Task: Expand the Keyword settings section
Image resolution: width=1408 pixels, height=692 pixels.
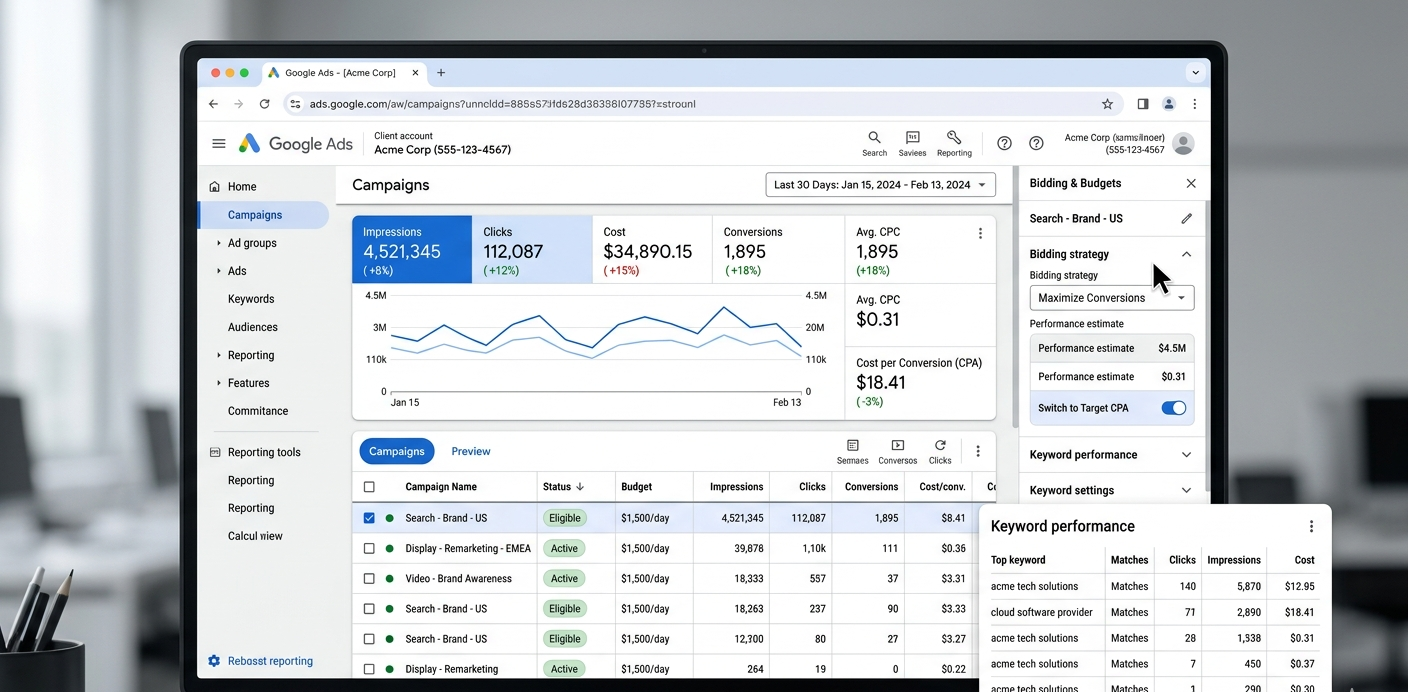Action: (1111, 490)
